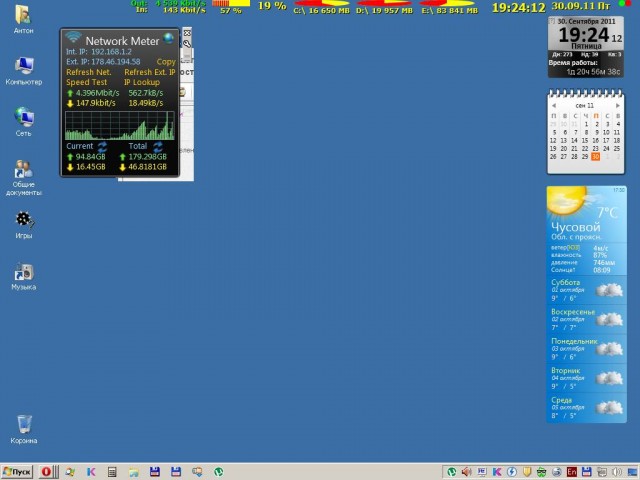The height and width of the screenshot is (480, 640).
Task: Click the globe icon in Network Meter
Action: point(169,39)
